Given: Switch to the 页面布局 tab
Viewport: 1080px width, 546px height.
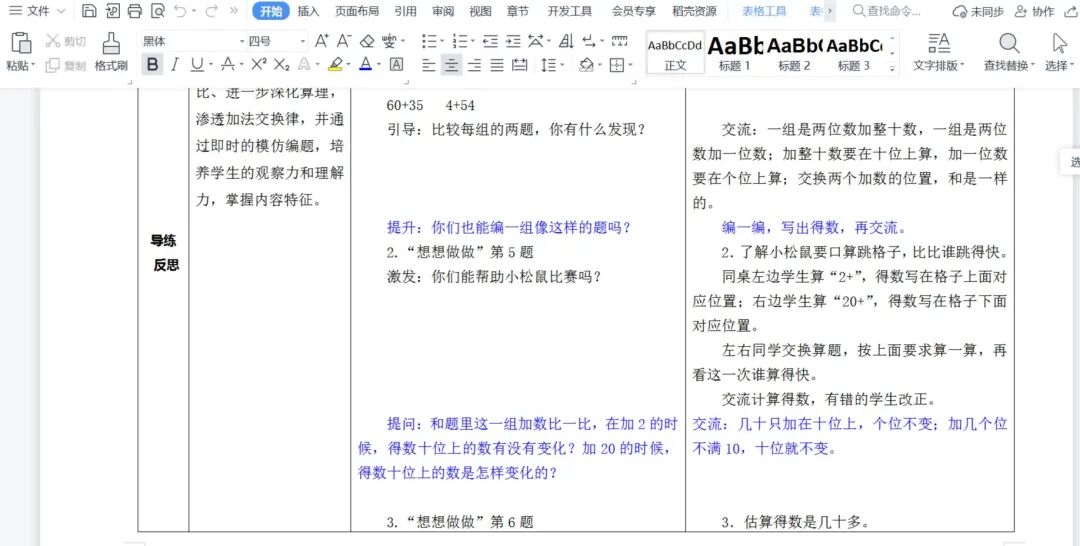Looking at the screenshot, I should tap(357, 11).
